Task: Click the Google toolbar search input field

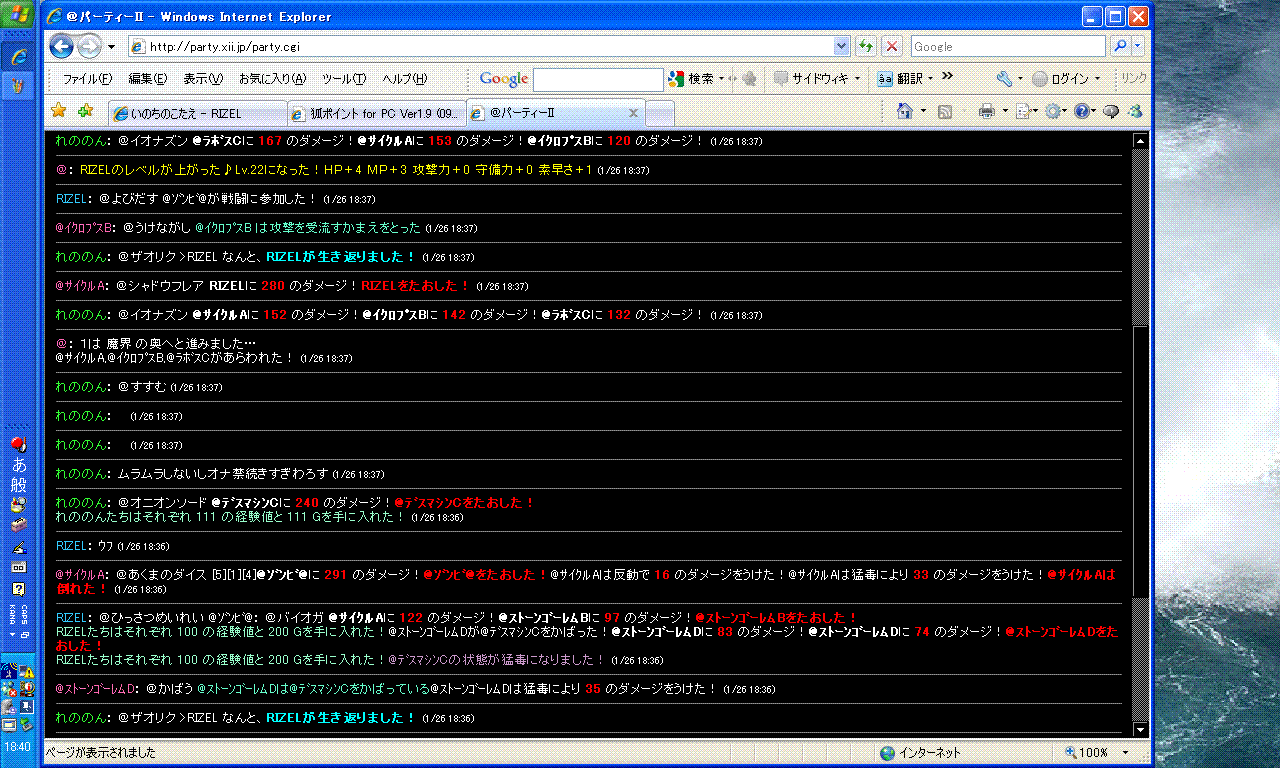Action: [x=597, y=79]
